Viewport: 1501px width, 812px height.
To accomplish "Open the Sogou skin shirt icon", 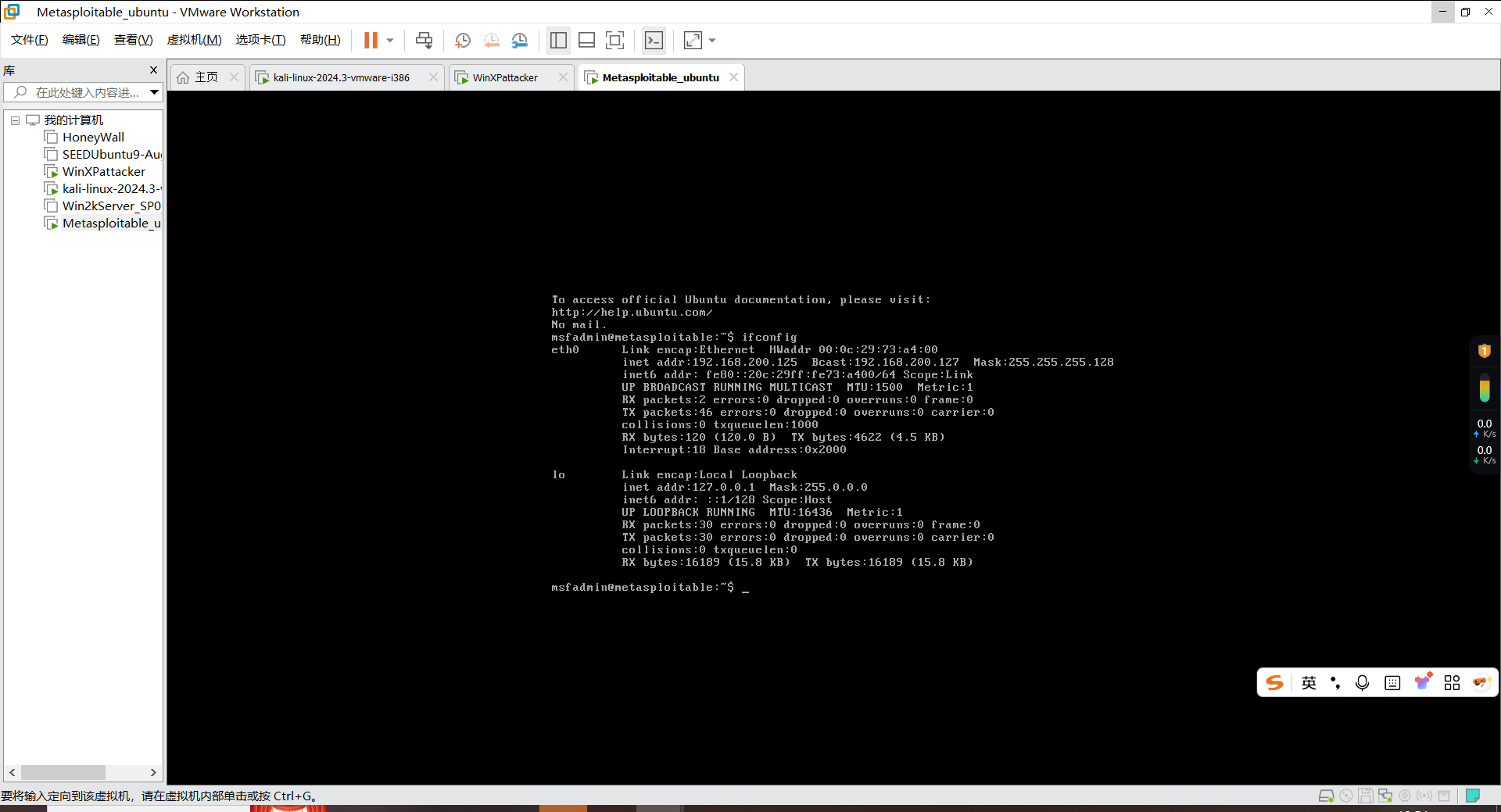I will click(1423, 682).
